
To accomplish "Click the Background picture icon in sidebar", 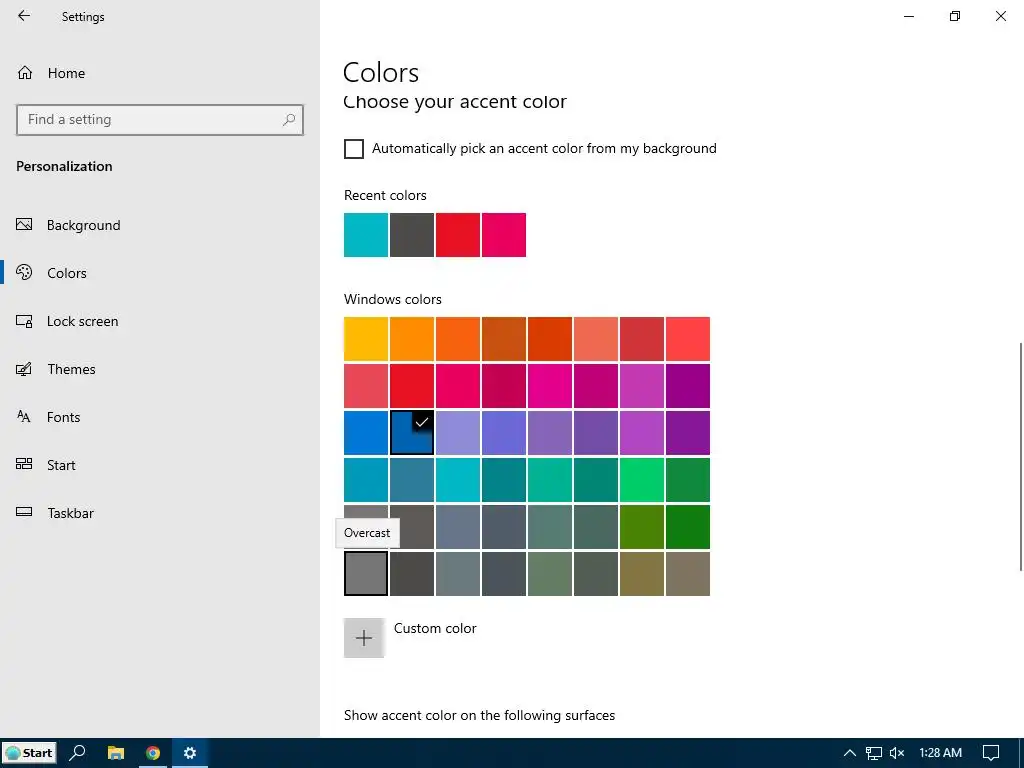I will (x=24, y=225).
